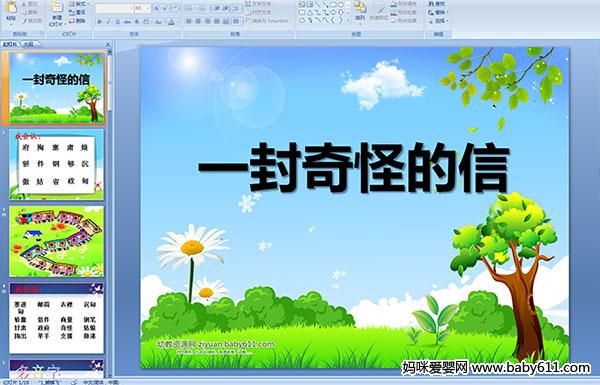Toggle text shadow formatting
600x385 pixels.
point(137,22)
